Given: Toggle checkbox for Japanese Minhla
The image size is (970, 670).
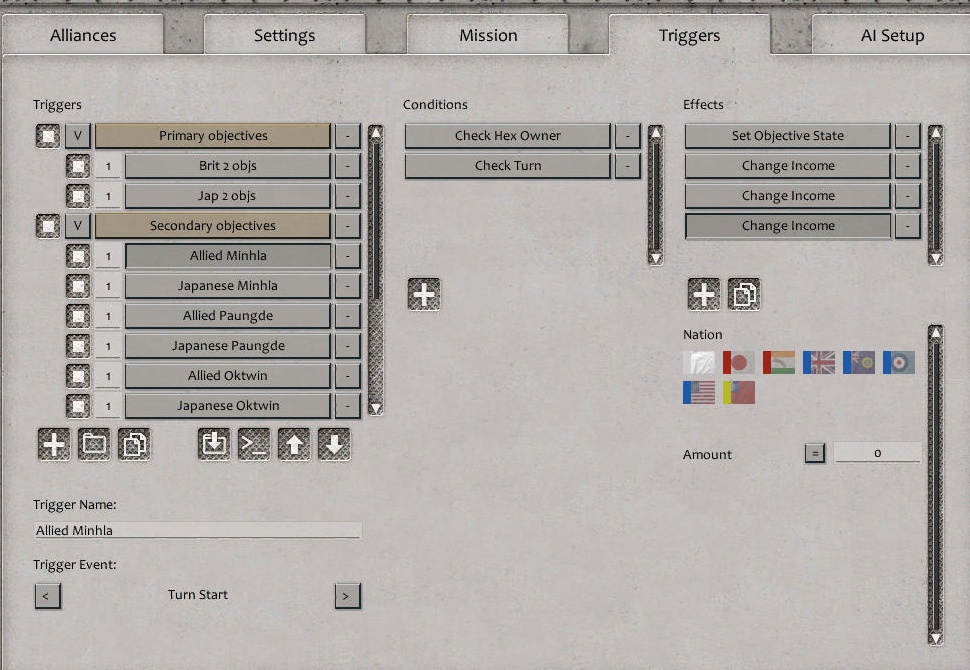Looking at the screenshot, I should tap(78, 286).
